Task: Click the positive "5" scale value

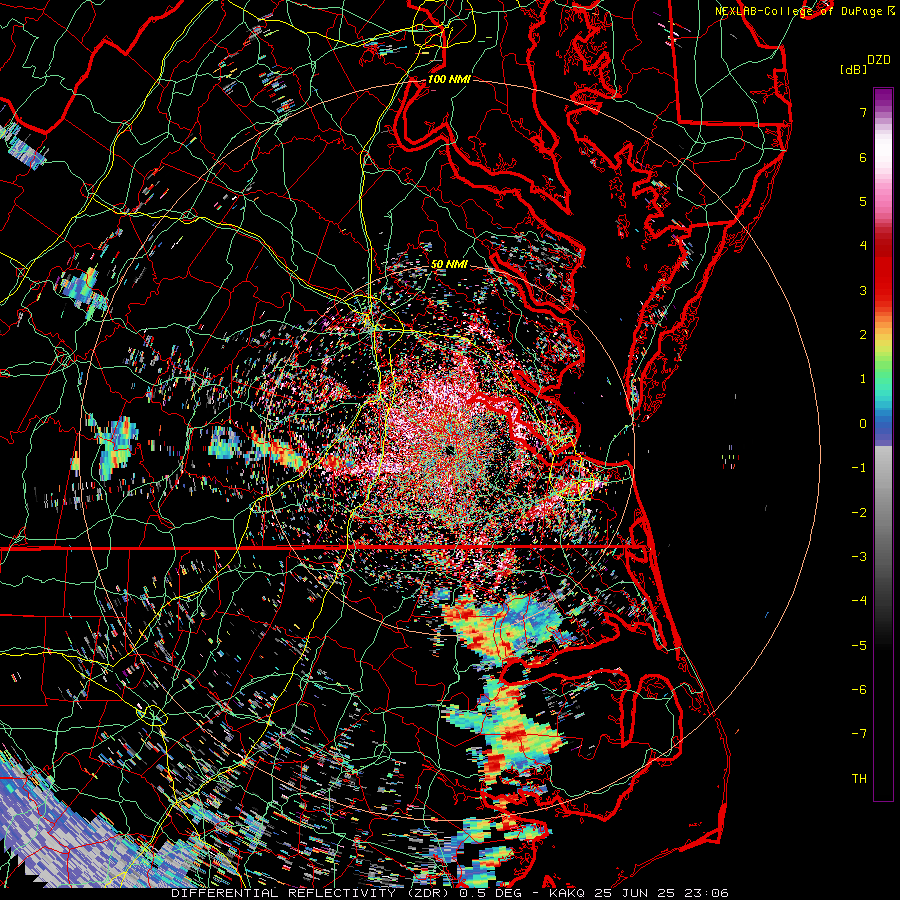Action: (x=863, y=201)
